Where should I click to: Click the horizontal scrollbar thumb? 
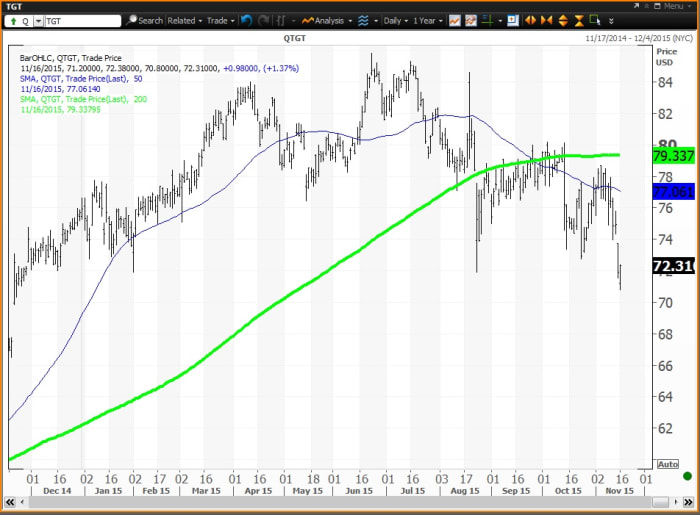tap(660, 503)
